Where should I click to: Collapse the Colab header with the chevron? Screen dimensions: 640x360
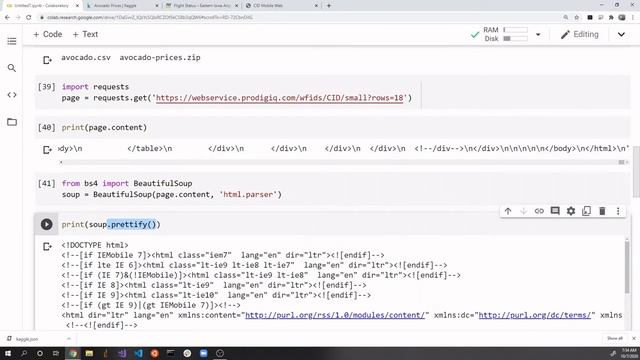click(621, 35)
